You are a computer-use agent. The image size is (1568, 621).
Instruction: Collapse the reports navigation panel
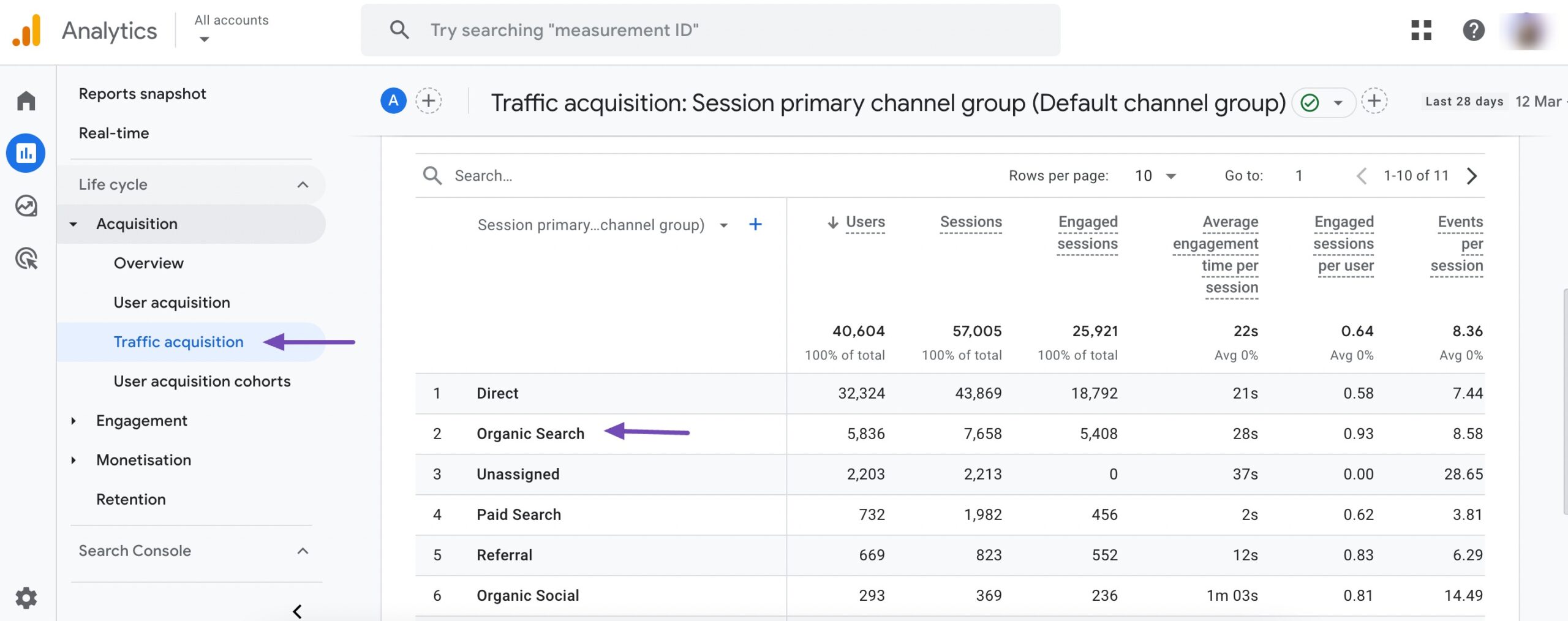tap(297, 611)
